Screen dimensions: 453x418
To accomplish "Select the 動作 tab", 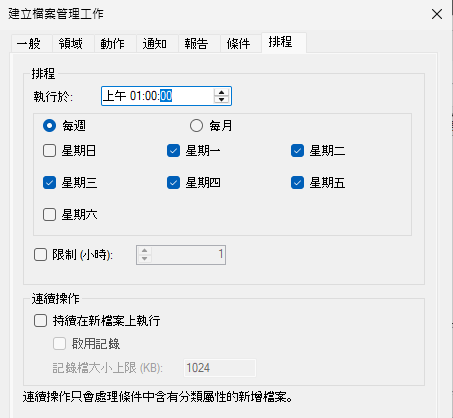I will point(115,44).
